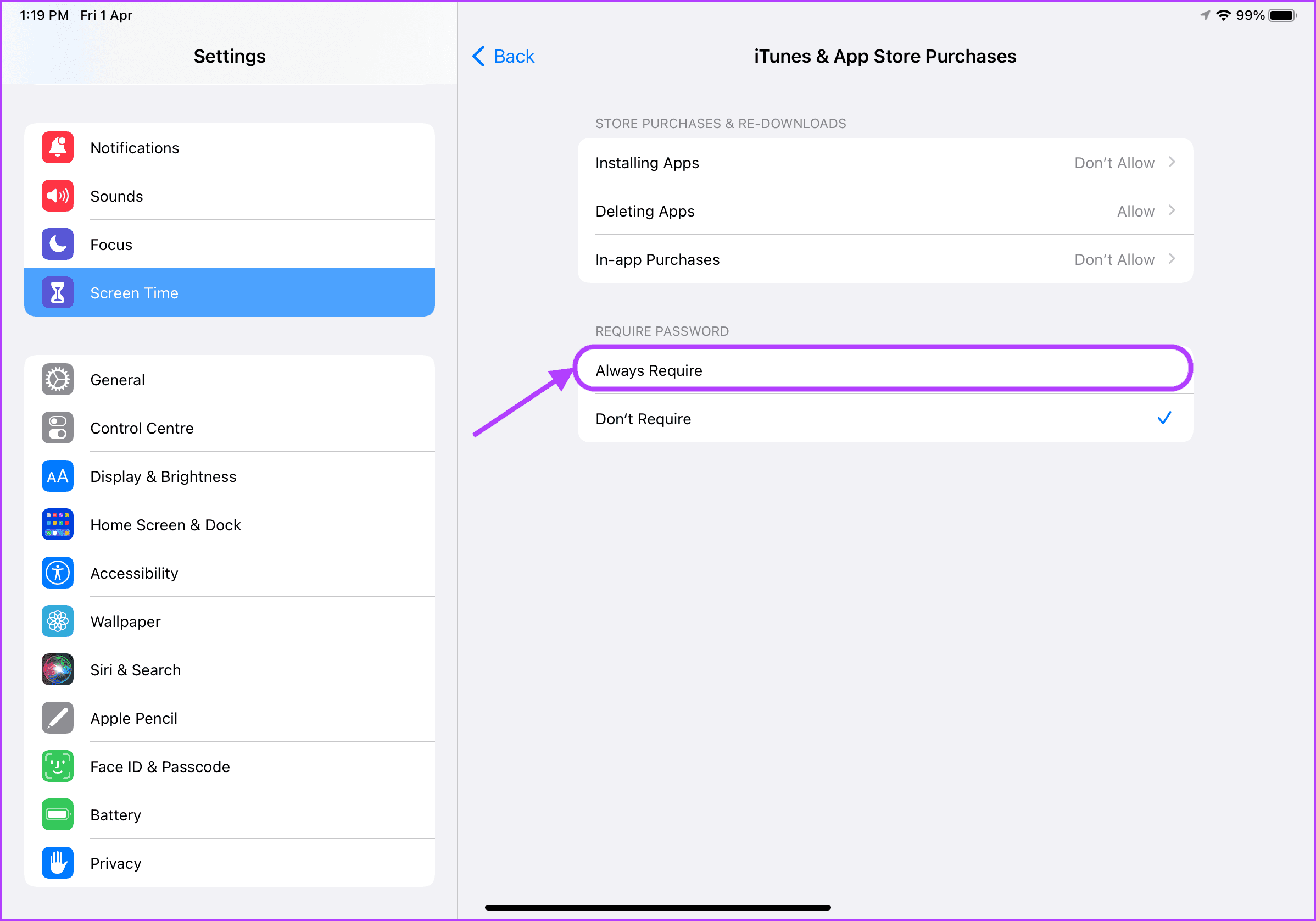
Task: Tap the Wallpaper flower icon
Action: click(x=57, y=621)
